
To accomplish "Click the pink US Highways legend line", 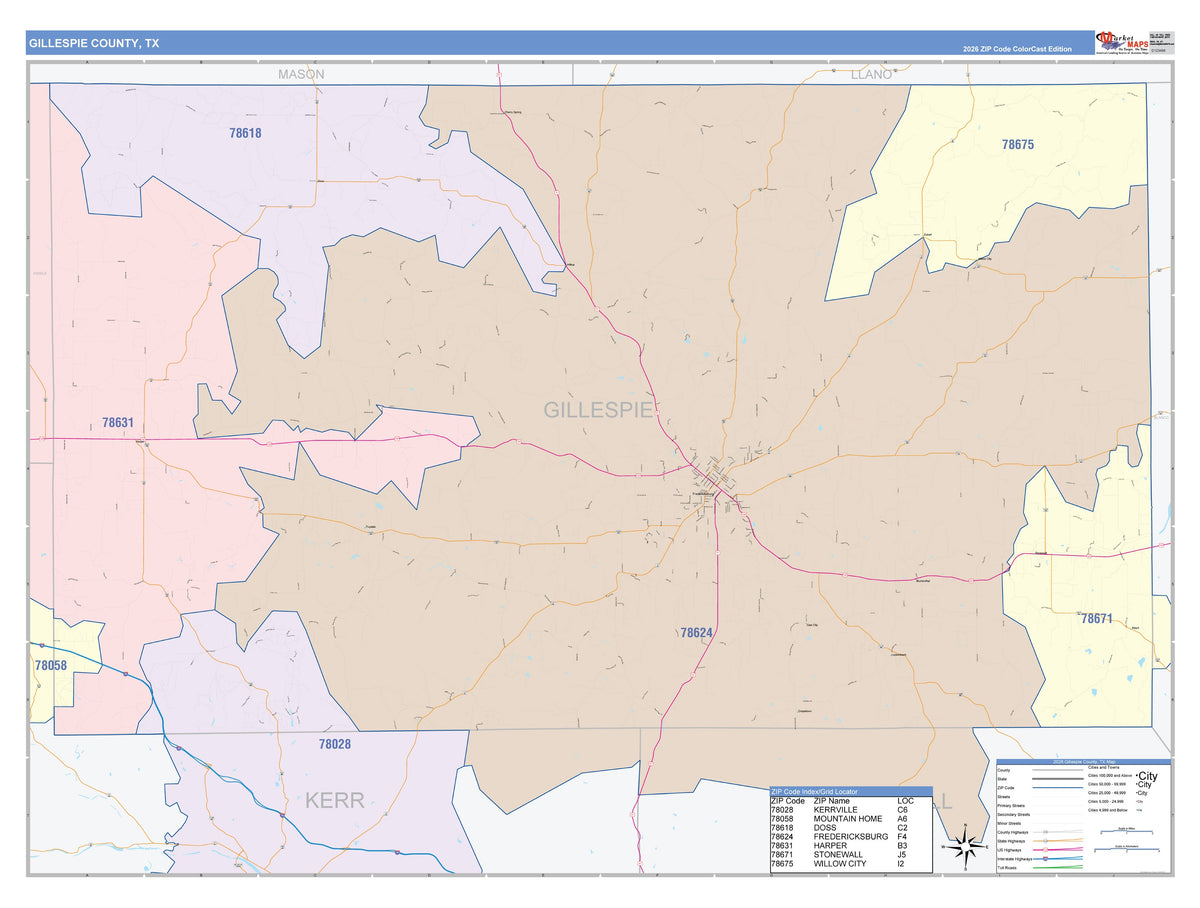I will (1058, 850).
